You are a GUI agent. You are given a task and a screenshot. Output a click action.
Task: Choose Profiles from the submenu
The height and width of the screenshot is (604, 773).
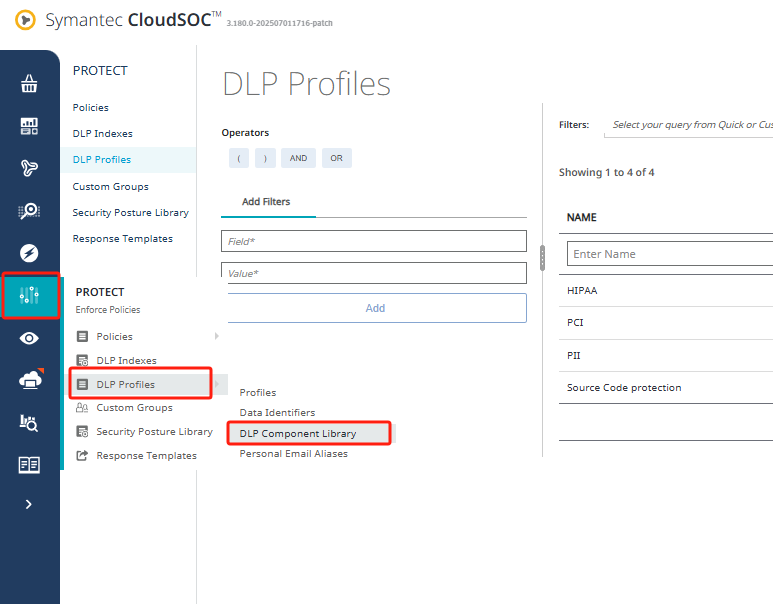pyautogui.click(x=258, y=392)
